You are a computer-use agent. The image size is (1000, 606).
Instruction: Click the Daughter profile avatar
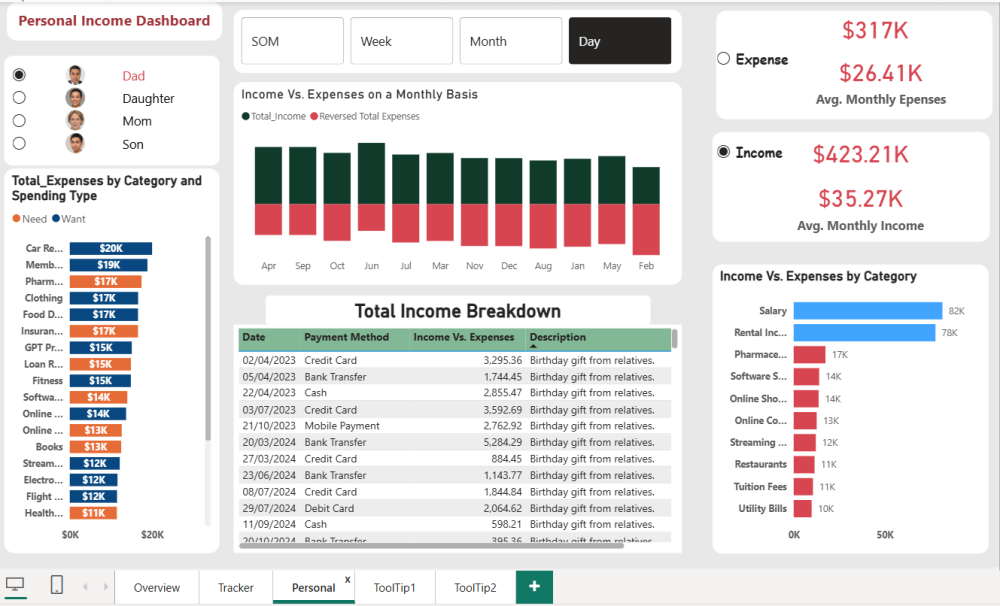tap(75, 98)
